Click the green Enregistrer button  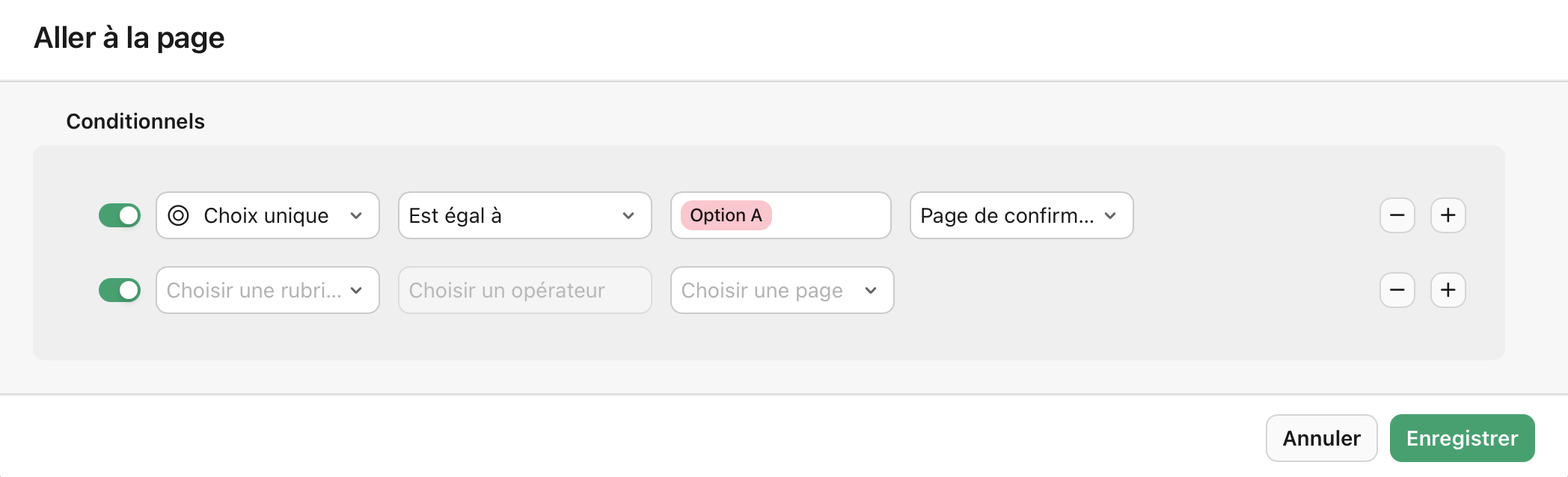click(1462, 438)
